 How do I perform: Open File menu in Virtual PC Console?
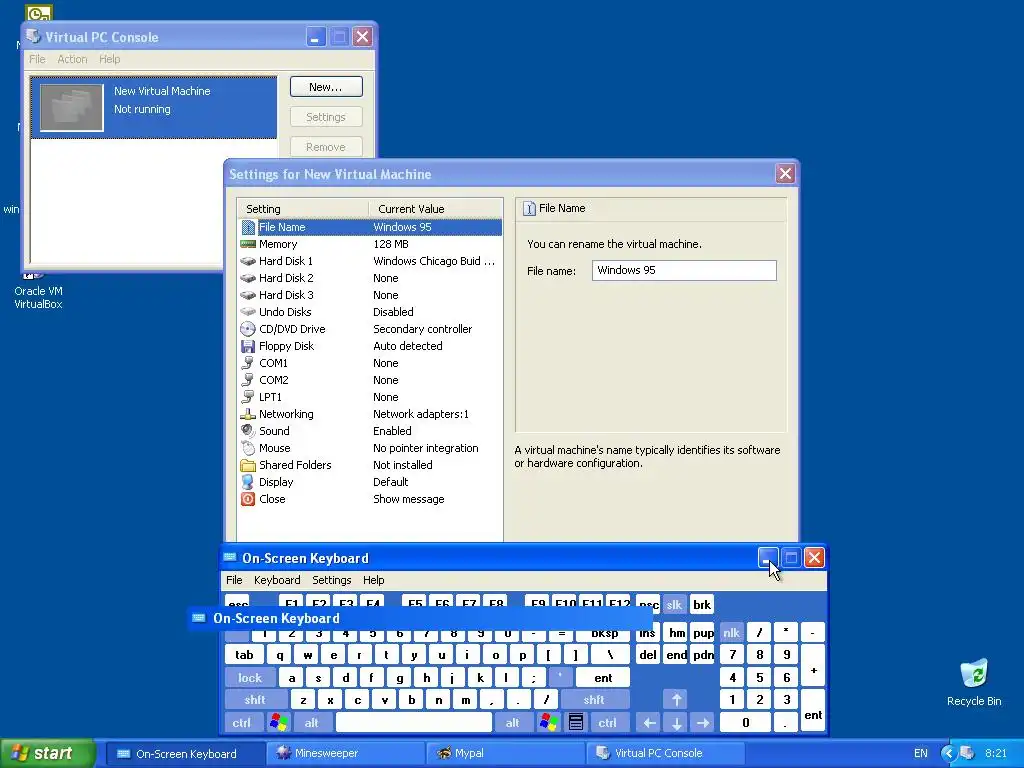[37, 59]
